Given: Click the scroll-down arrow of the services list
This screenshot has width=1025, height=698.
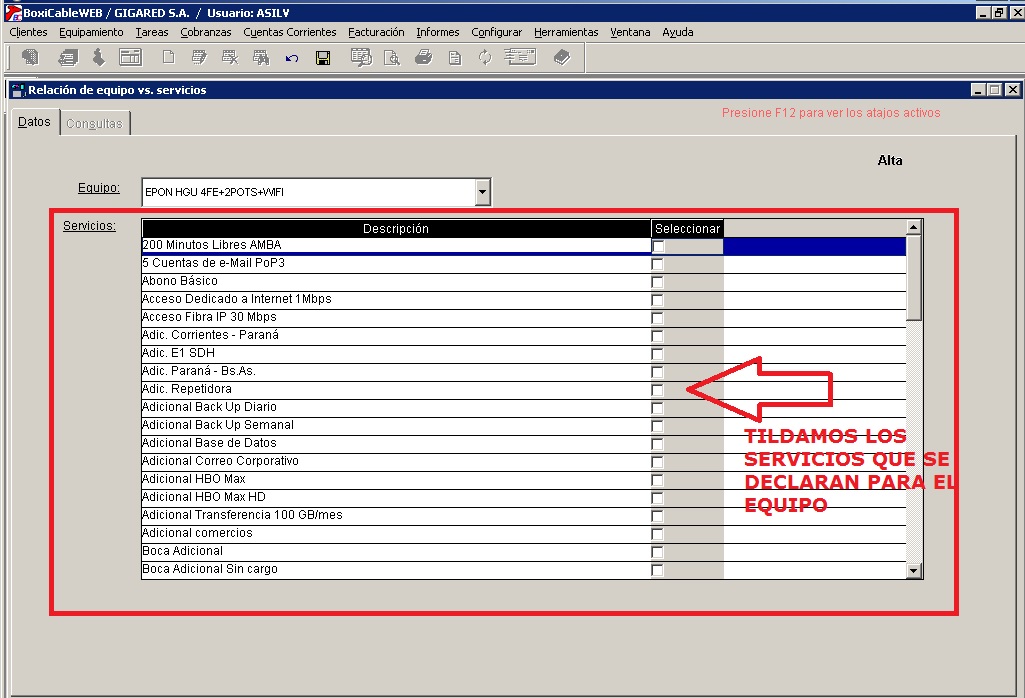Looking at the screenshot, I should tap(911, 569).
